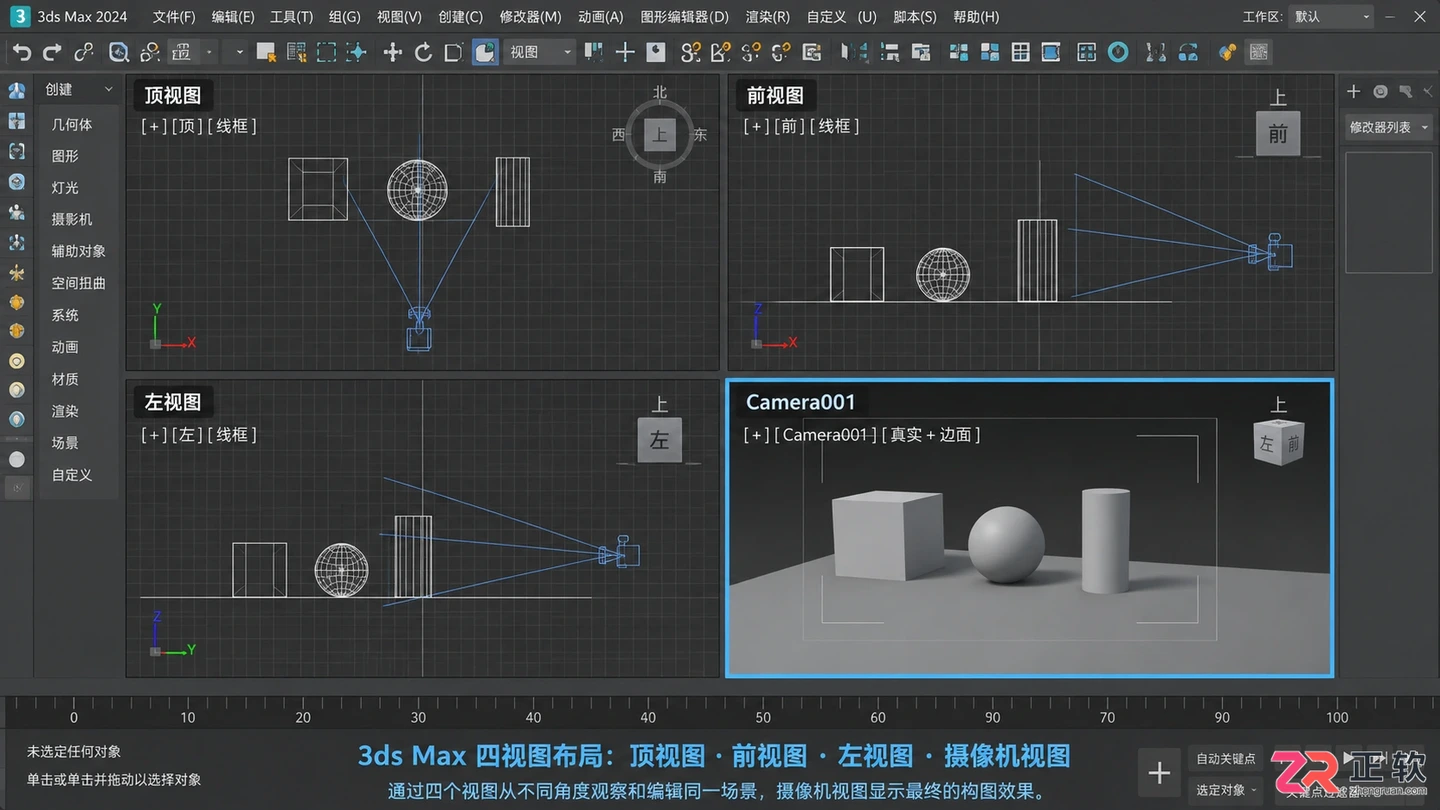
Task: Toggle the angle snap icon
Action: 720,52
